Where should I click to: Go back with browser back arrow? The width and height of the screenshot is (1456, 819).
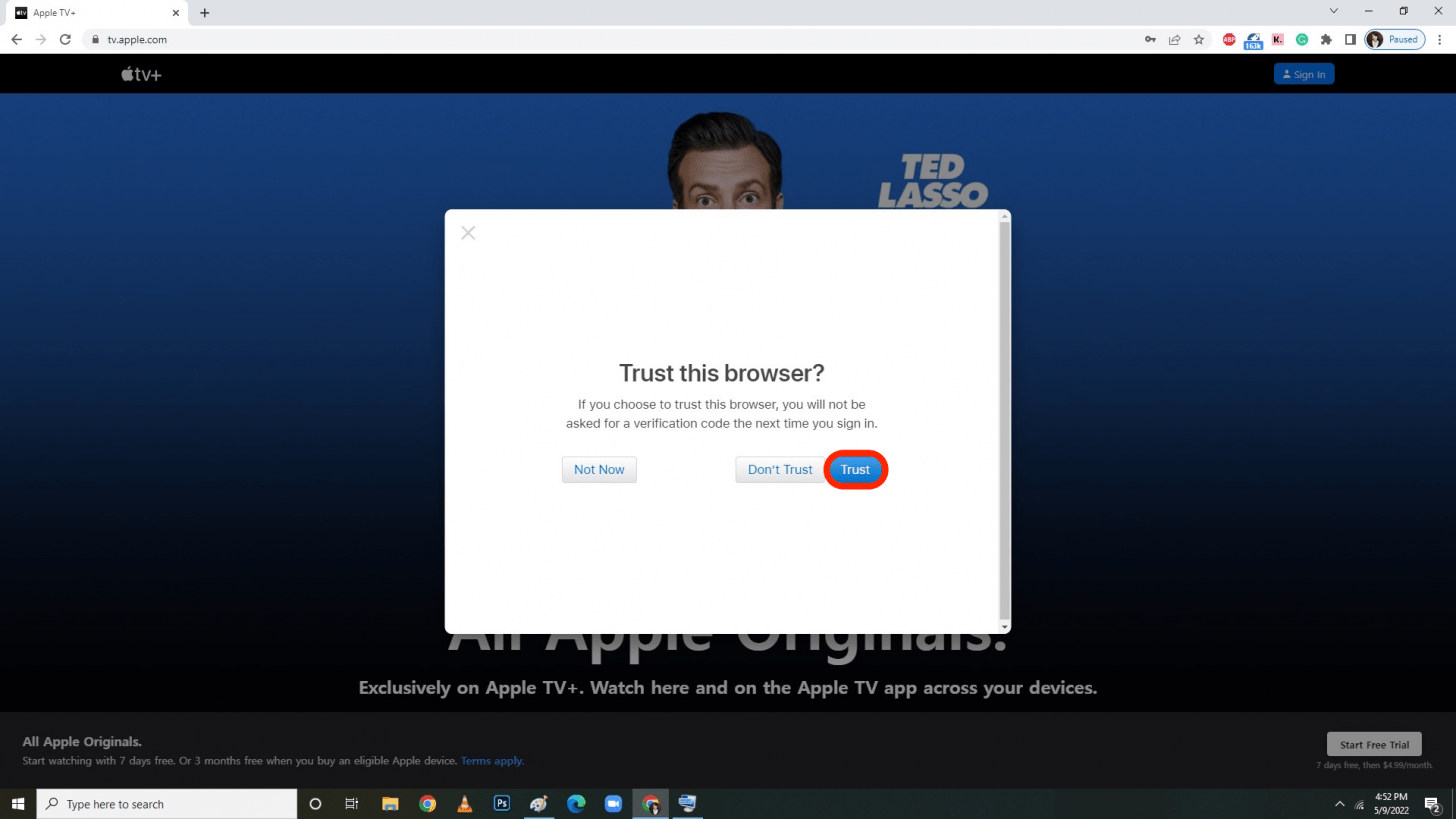[16, 39]
